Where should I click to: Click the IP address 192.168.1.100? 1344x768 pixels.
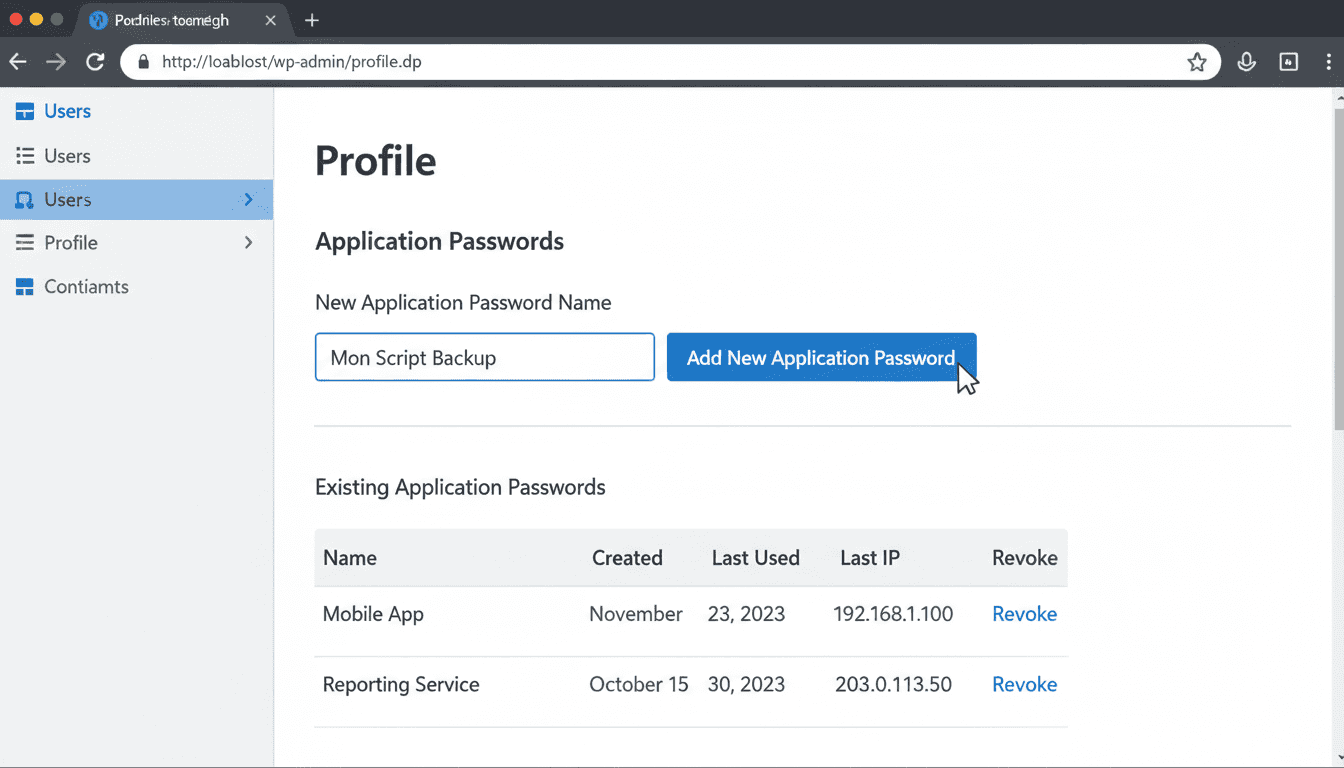coord(893,614)
